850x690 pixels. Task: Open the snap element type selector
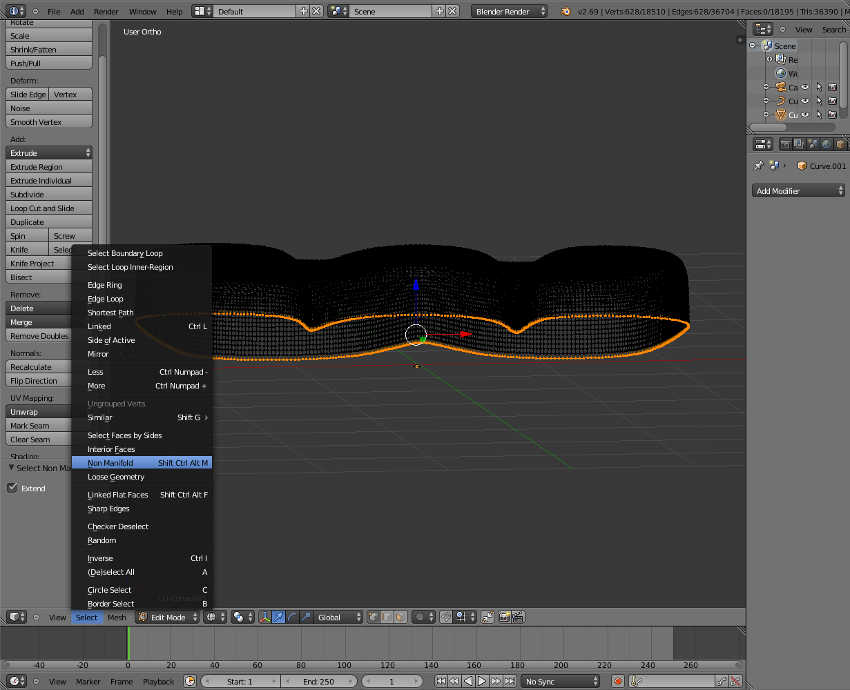(464, 617)
